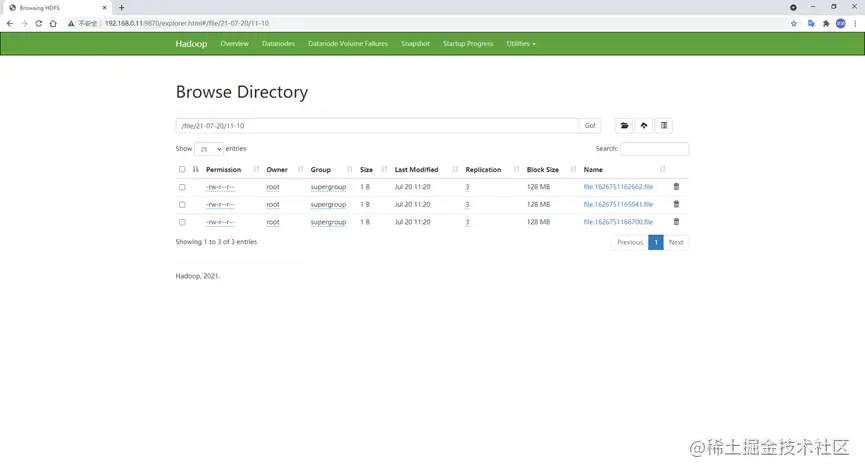The height and width of the screenshot is (473, 865).
Task: Check the box for file.1626751162662.file row
Action: [182, 187]
